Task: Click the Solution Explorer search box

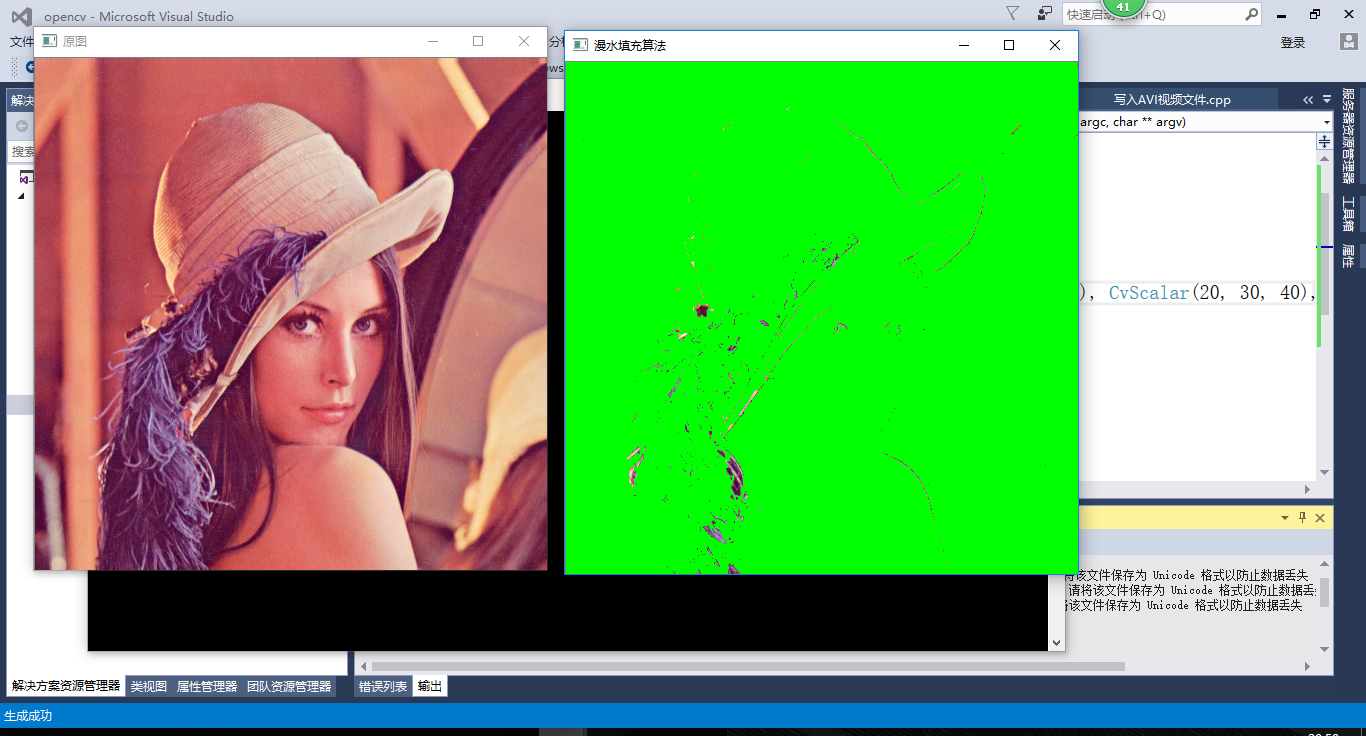Action: 22,152
